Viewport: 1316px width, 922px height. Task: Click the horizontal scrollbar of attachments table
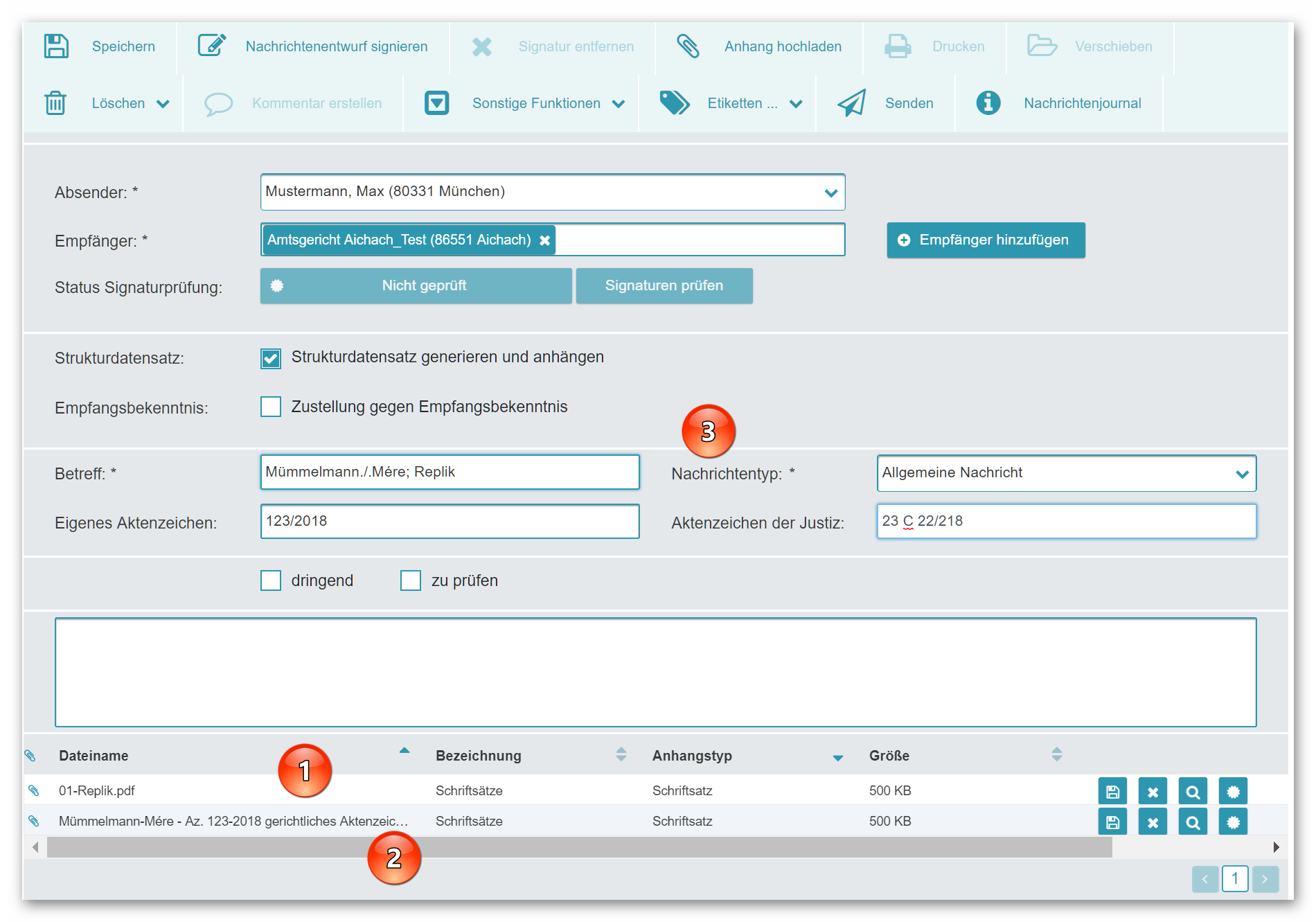point(579,847)
